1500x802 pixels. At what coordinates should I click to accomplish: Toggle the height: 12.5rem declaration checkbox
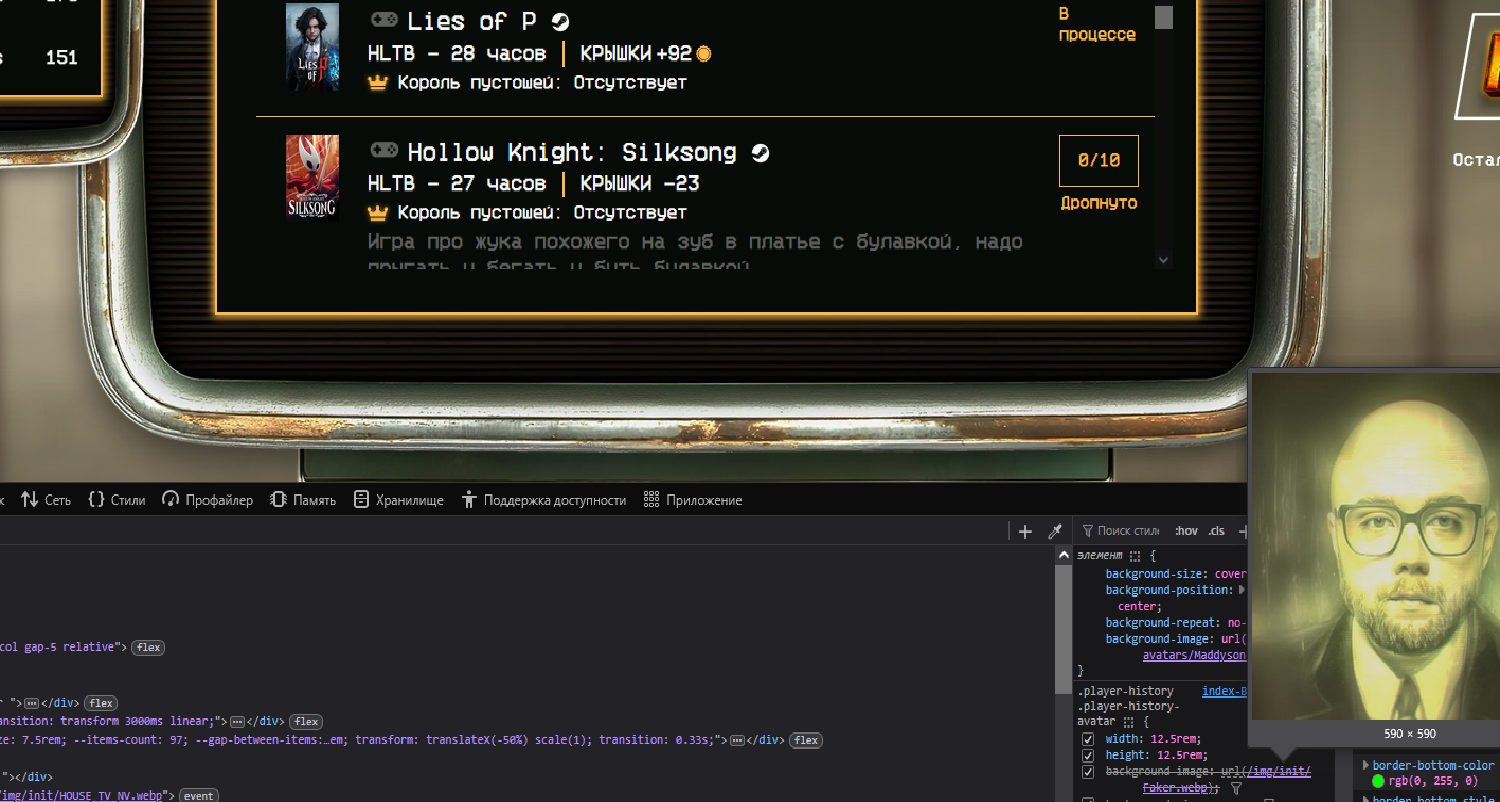(x=1088, y=755)
